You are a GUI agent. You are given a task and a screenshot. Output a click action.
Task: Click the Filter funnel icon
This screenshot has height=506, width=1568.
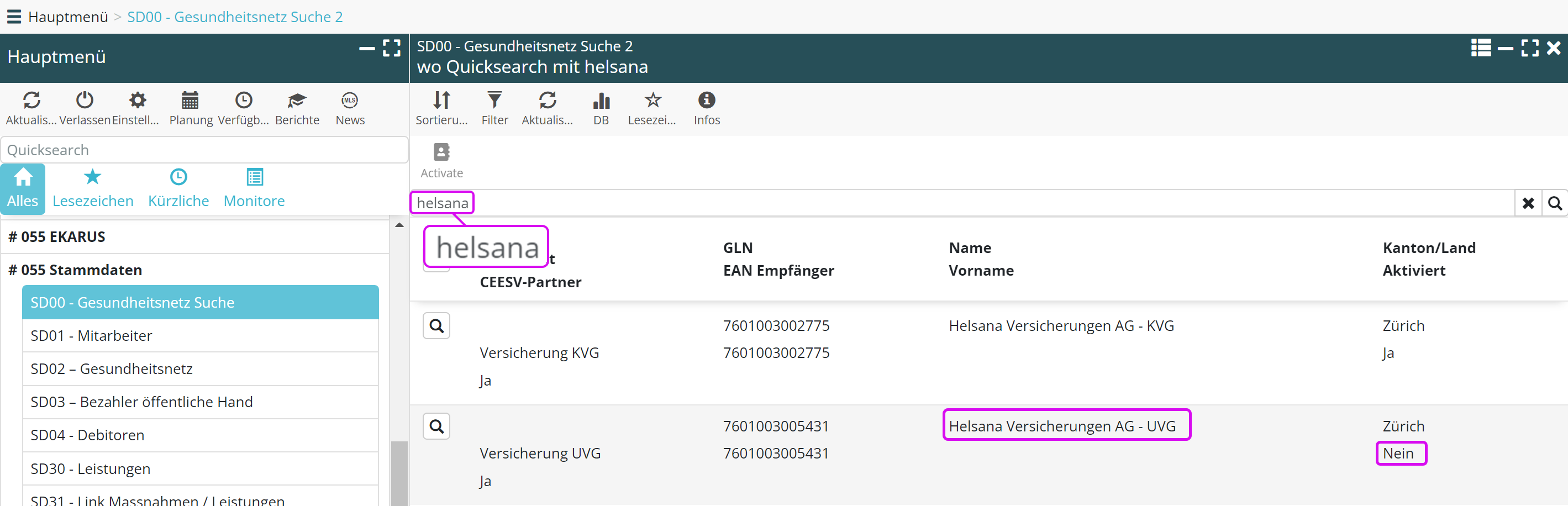point(494,101)
